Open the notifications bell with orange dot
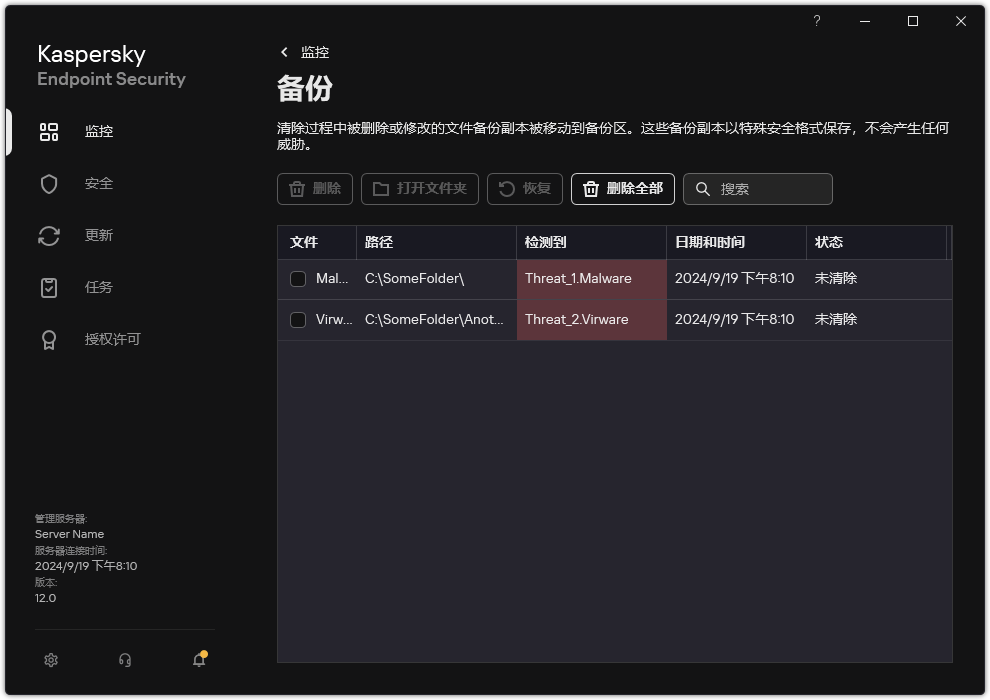Viewport: 990px width, 700px height. point(198,660)
